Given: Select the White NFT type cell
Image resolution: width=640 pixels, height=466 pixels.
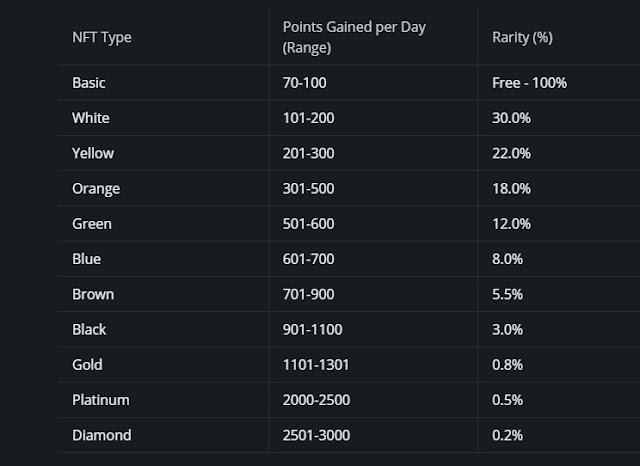Looking at the screenshot, I should click(91, 118).
